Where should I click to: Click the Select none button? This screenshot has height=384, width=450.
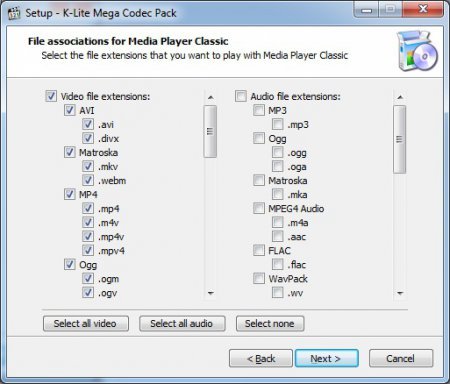[x=270, y=323]
